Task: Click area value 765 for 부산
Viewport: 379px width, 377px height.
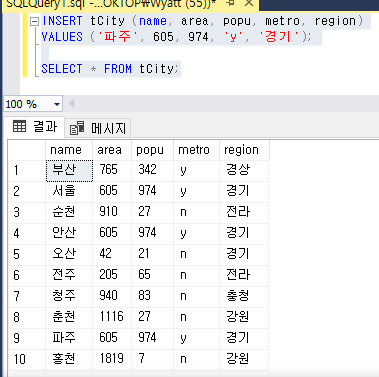Action: tap(112, 171)
